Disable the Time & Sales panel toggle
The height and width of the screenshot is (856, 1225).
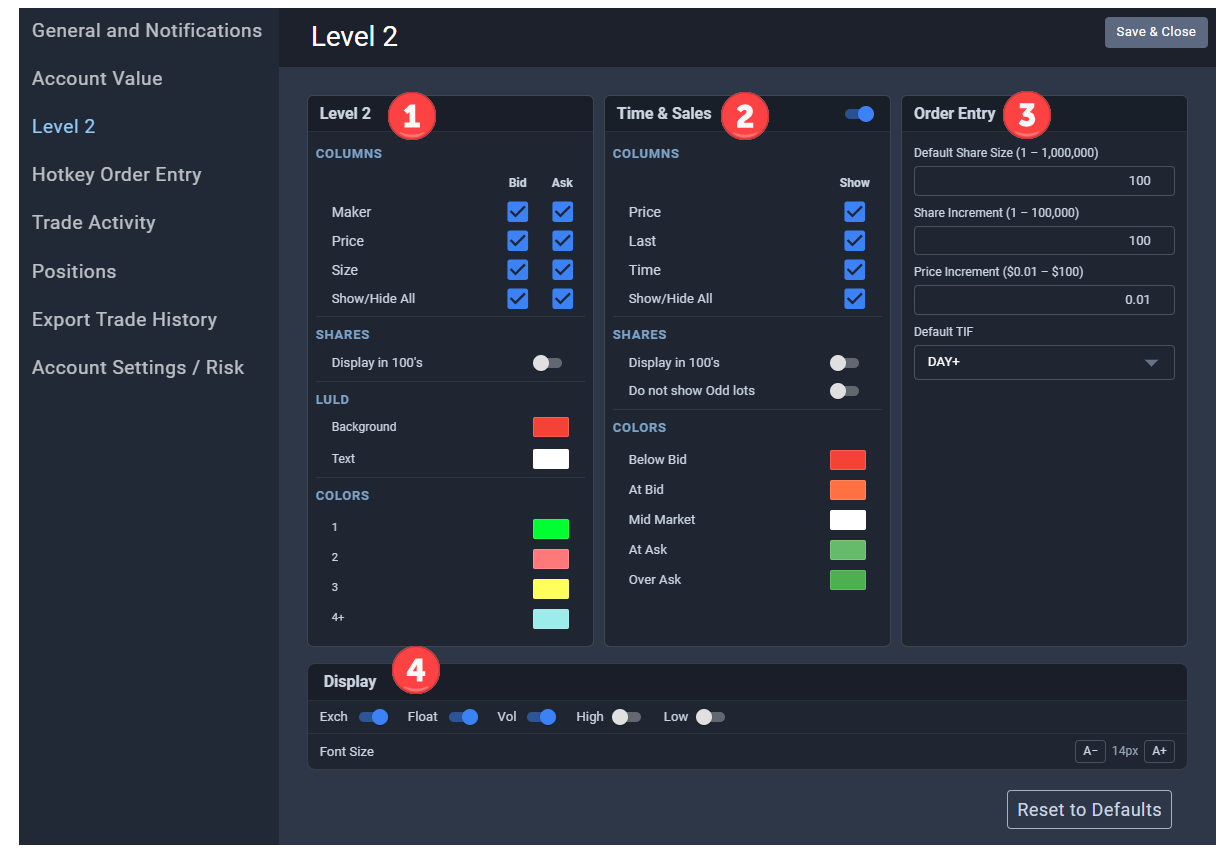(x=860, y=114)
